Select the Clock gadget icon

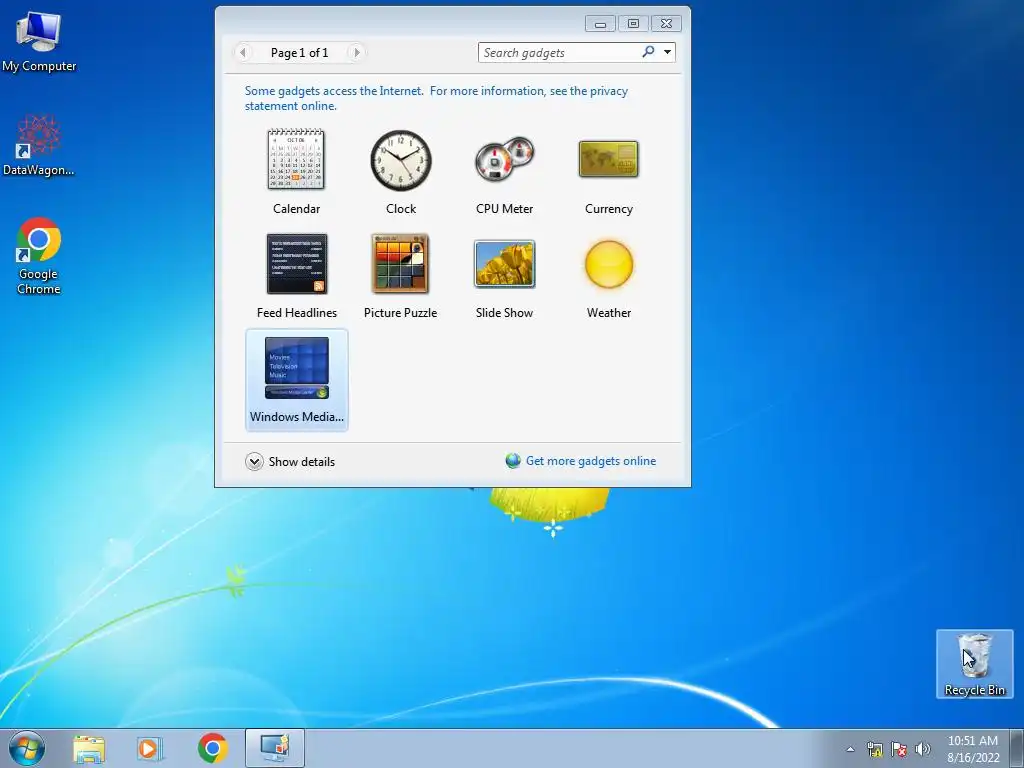pos(401,160)
